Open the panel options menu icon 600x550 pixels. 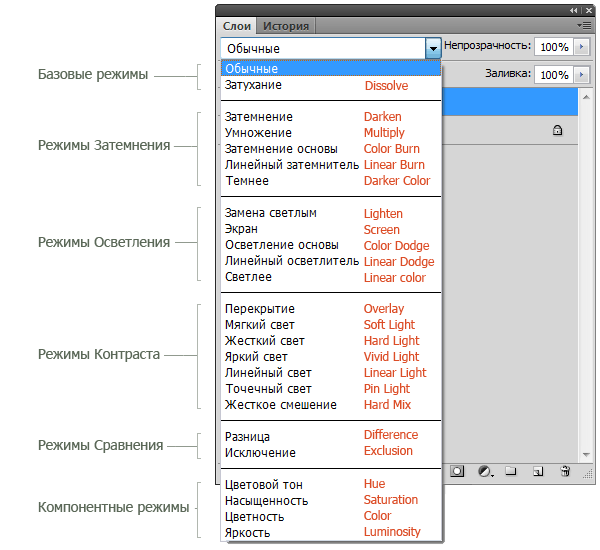coord(585,26)
